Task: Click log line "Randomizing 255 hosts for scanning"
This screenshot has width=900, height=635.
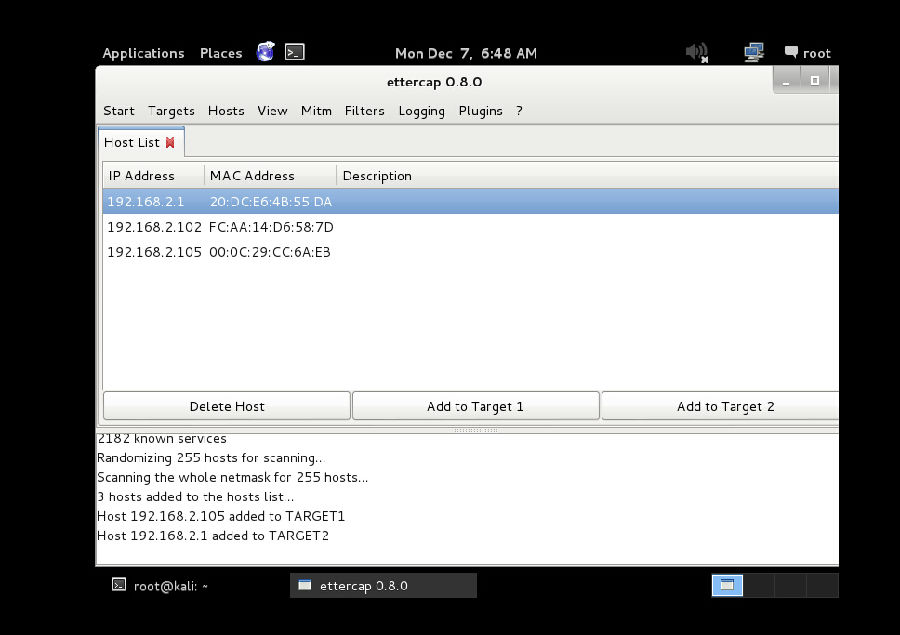Action: coord(210,458)
